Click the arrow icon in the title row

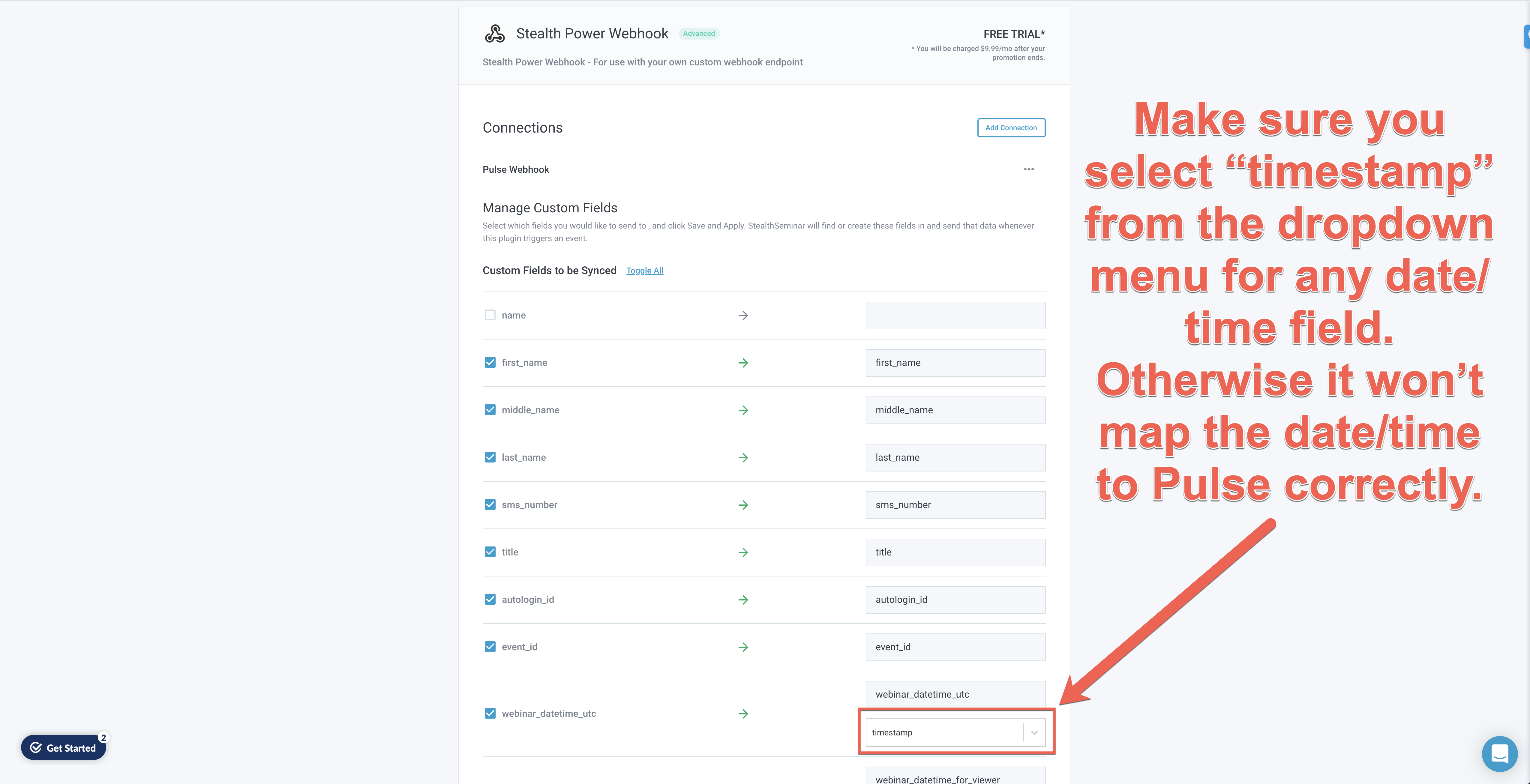743,552
